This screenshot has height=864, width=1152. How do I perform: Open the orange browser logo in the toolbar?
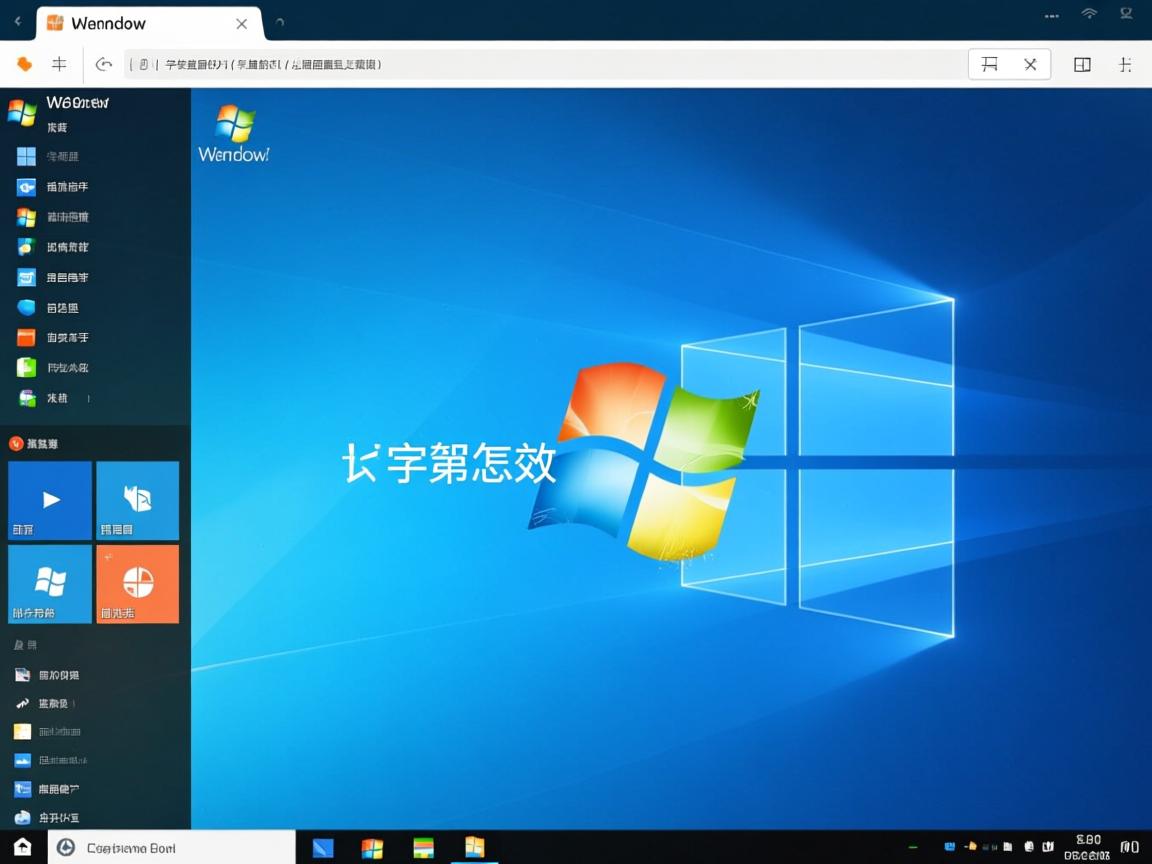pyautogui.click(x=24, y=63)
